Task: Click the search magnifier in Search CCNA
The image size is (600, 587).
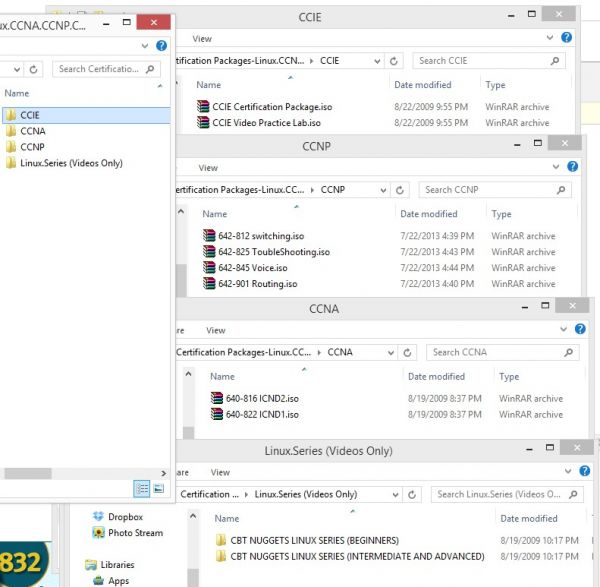Action: click(x=569, y=352)
